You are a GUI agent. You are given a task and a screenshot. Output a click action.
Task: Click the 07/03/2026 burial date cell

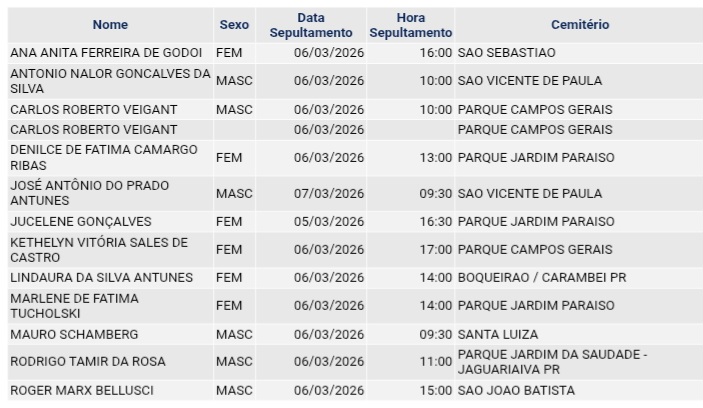(x=329, y=193)
